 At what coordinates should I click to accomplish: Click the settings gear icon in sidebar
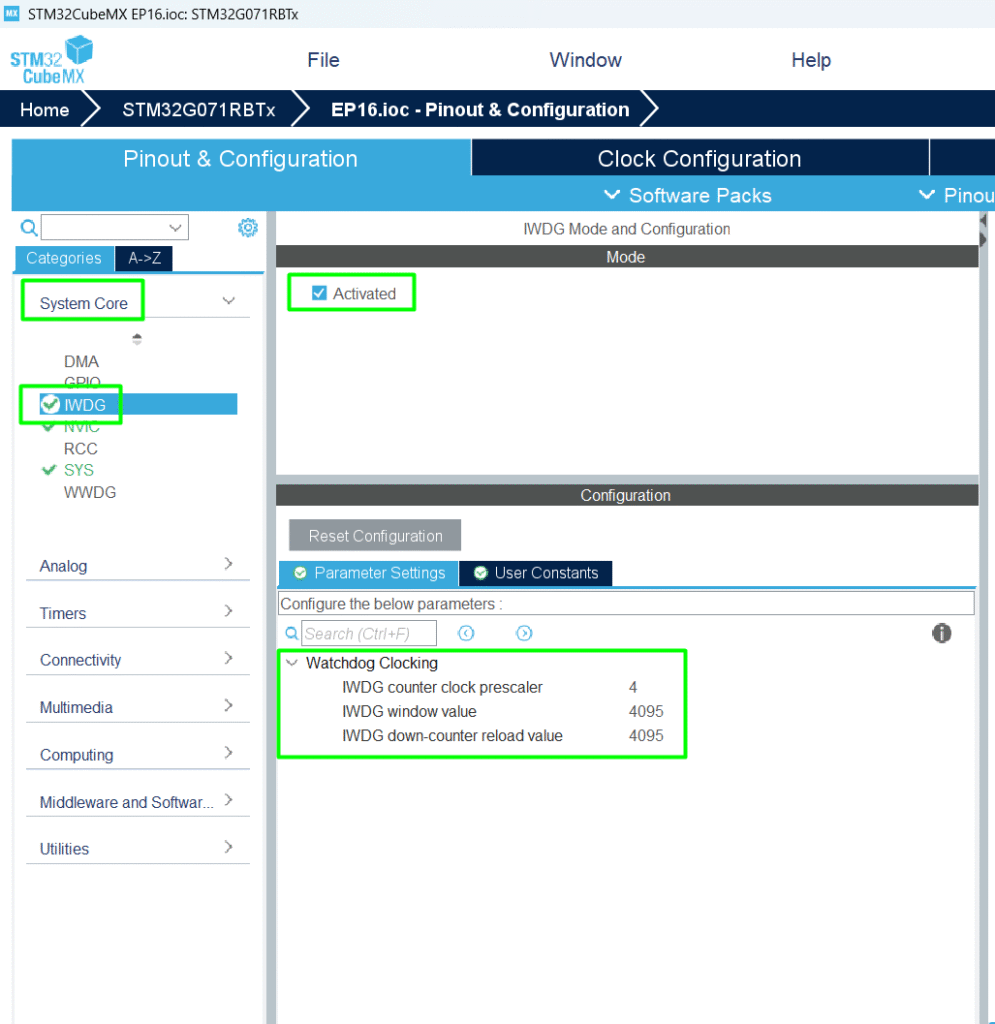pyautogui.click(x=248, y=228)
